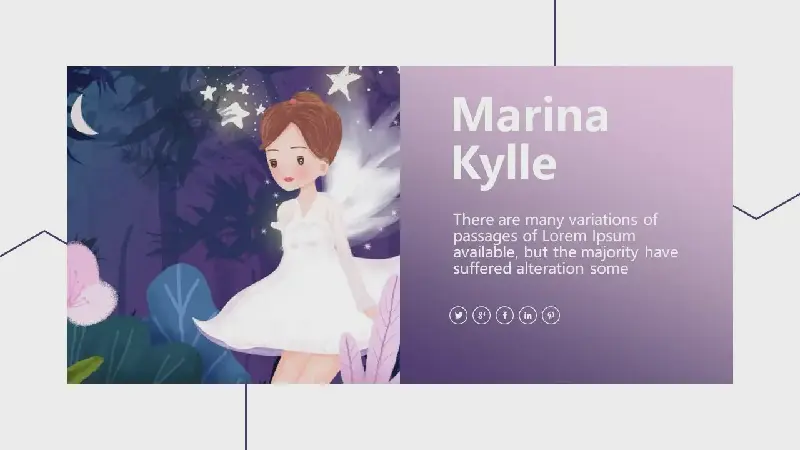Viewport: 800px width, 450px height.
Task: Select the largest white star above the fairy
Action: point(343,82)
